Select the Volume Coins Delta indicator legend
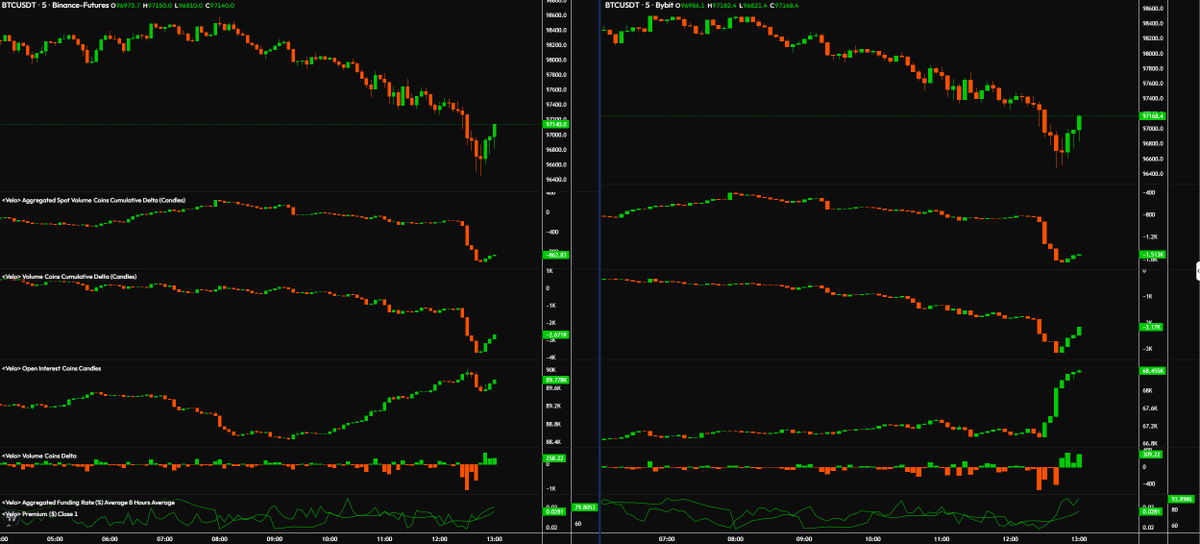This screenshot has width=1200, height=544. (39, 455)
